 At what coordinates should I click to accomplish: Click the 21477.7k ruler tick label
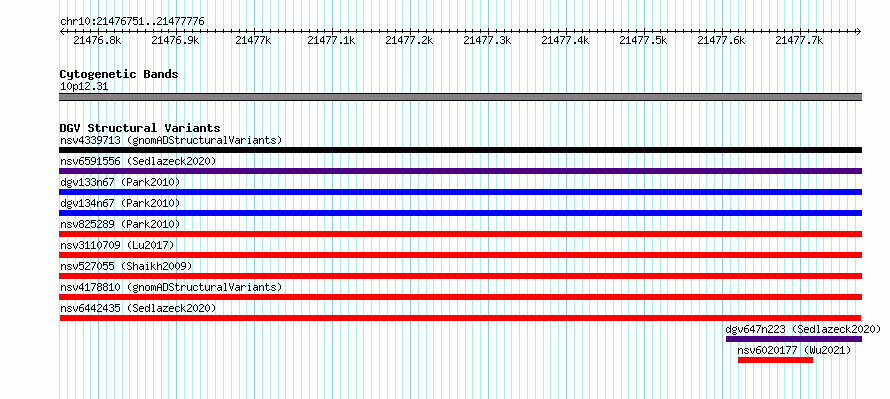[799, 40]
